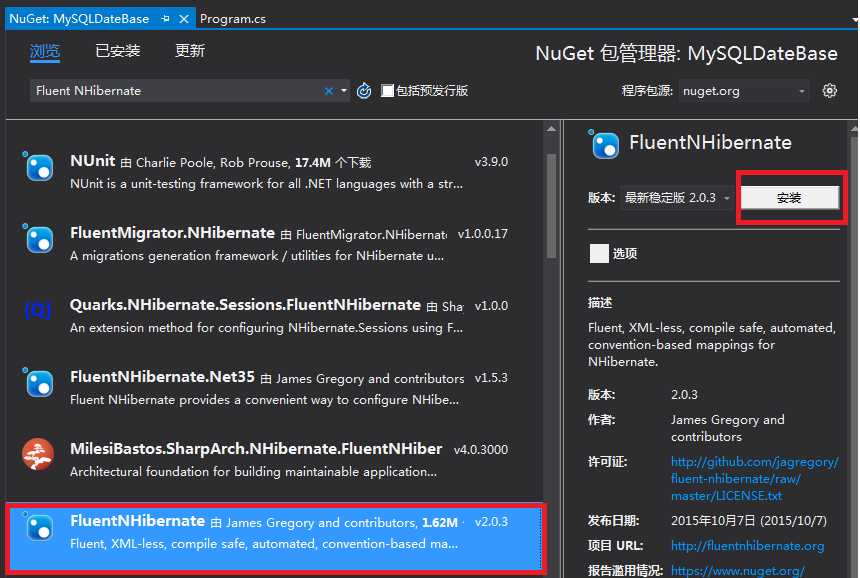Click the Quarks.NHibernate.Sessions package icon
Viewport: 860px width, 578px height.
pyautogui.click(x=38, y=311)
